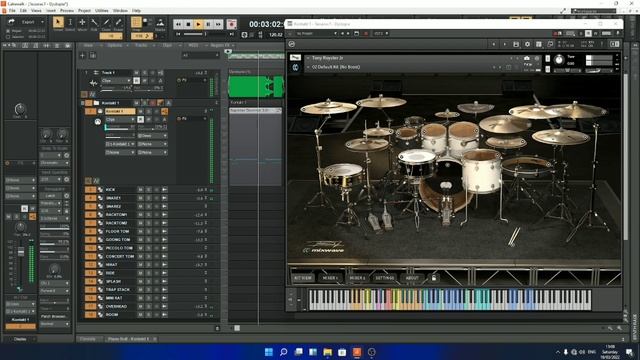Switch to the MIXER 1 tab
The width and height of the screenshot is (640, 360).
pos(330,278)
